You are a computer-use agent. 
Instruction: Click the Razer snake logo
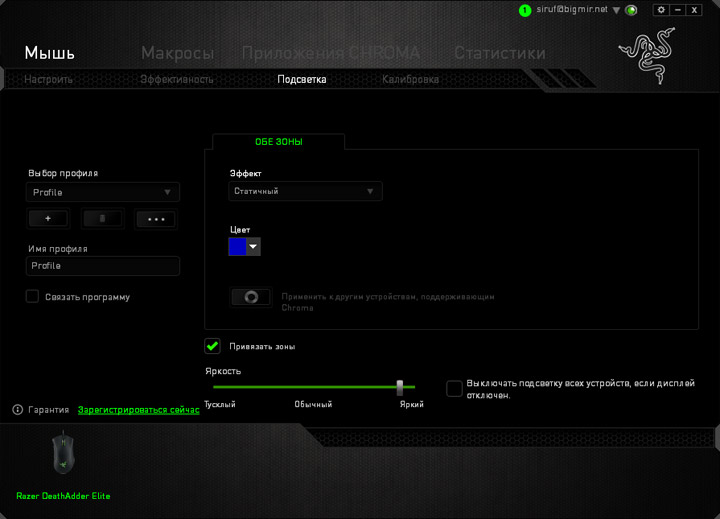648,56
